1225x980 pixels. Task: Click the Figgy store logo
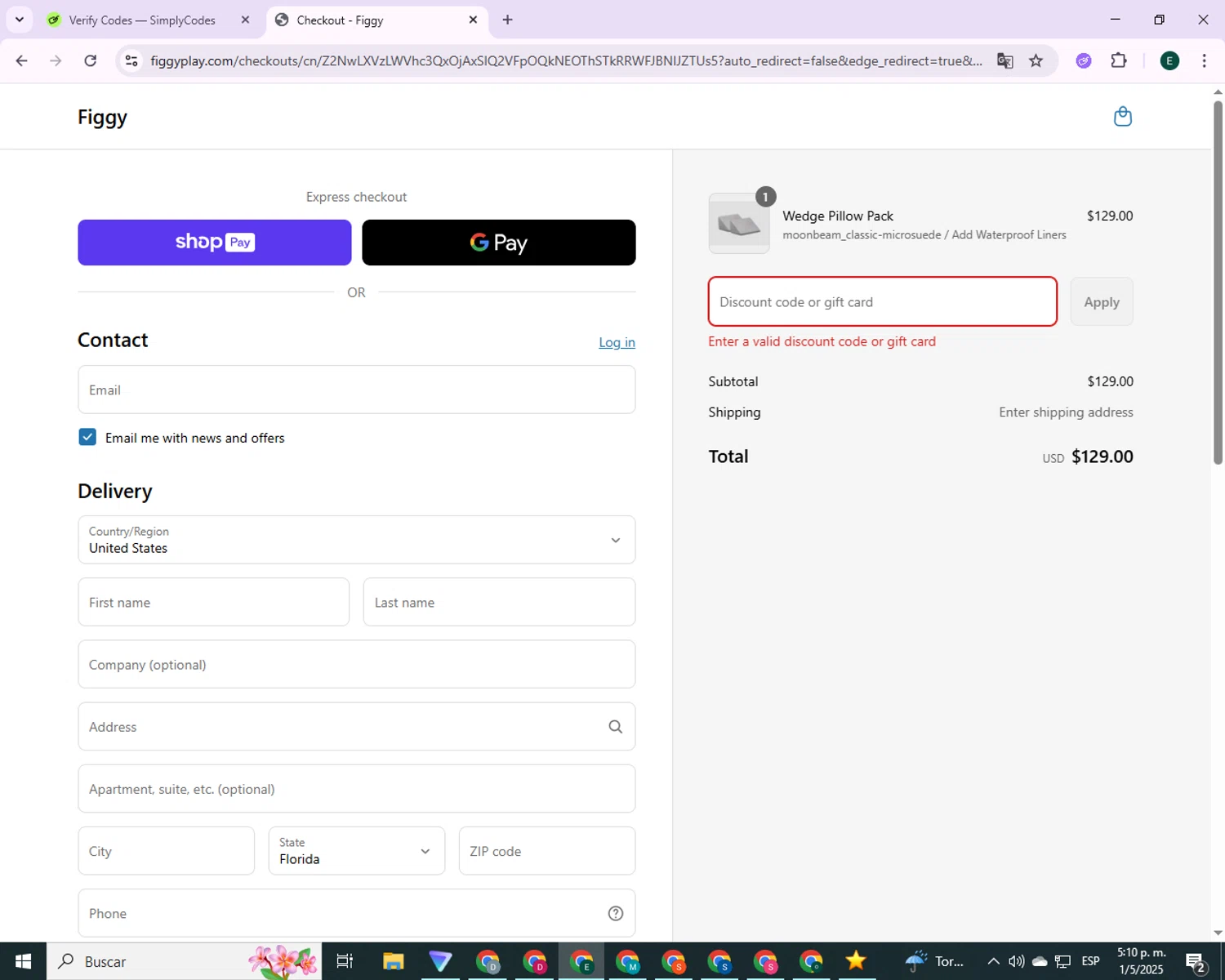coord(102,117)
